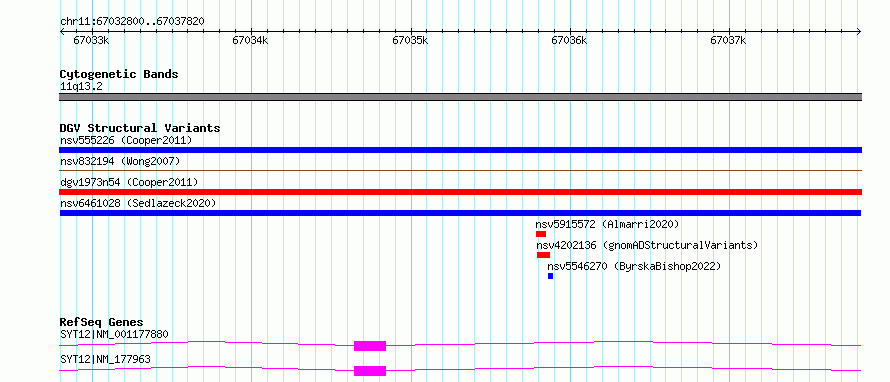
Task: Open the nsv832194 (Wong2007) label
Action: tap(120, 161)
